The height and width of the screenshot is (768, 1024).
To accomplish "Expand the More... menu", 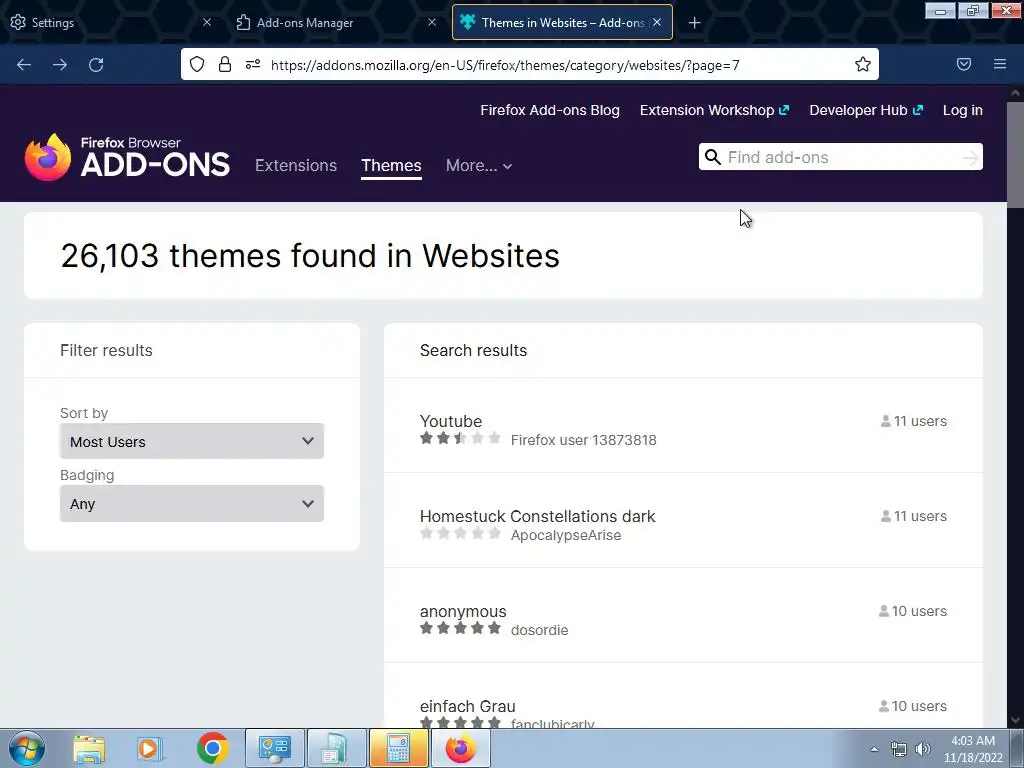I will [479, 165].
